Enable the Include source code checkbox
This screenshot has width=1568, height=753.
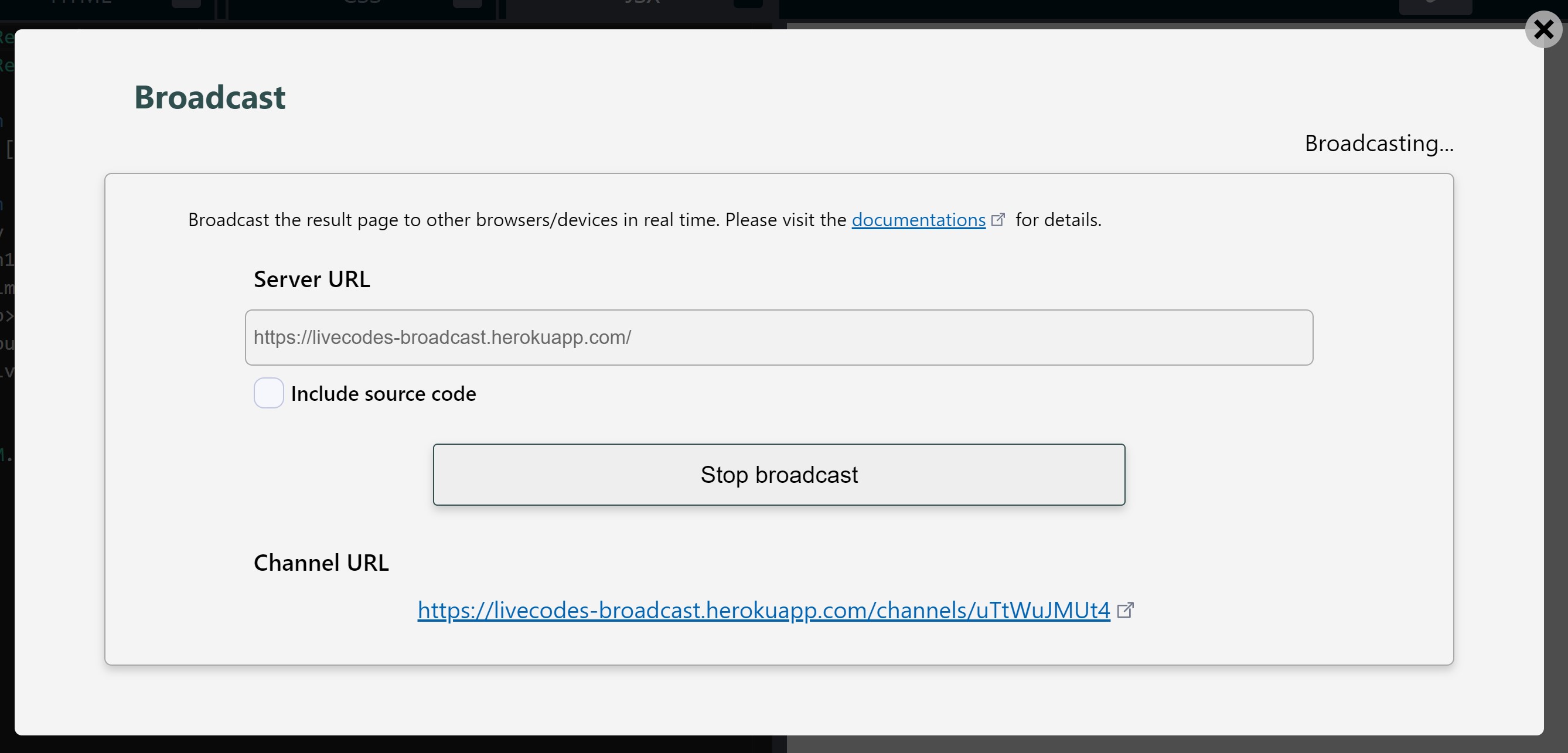(268, 393)
